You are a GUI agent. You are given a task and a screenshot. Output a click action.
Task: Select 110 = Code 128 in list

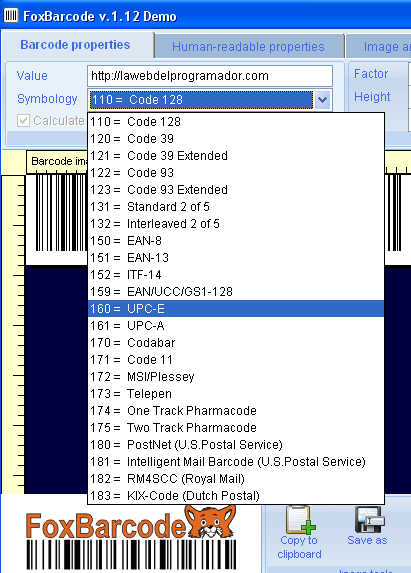(x=236, y=122)
